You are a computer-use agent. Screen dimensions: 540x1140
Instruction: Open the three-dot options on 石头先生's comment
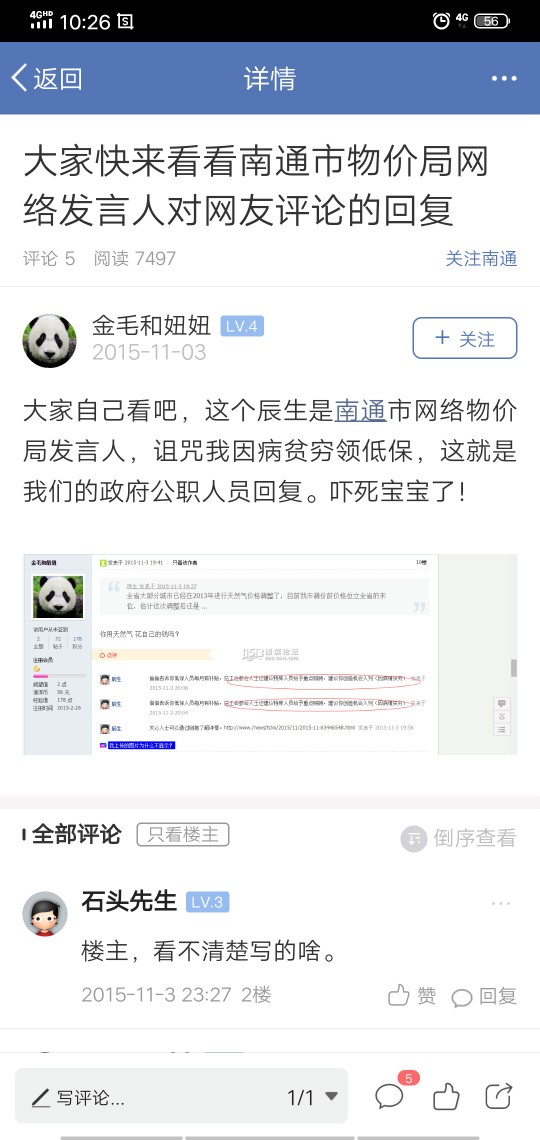[x=501, y=904]
